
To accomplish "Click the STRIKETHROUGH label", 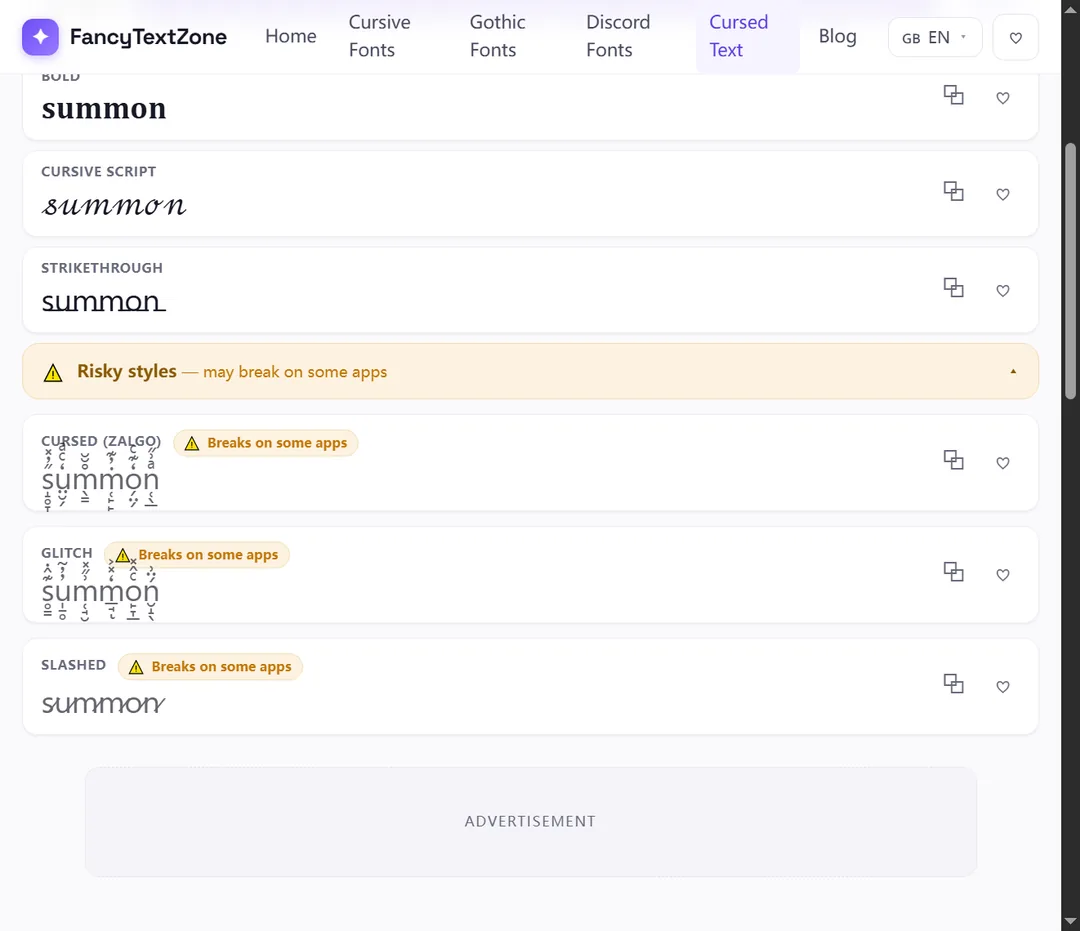I will 102,268.
